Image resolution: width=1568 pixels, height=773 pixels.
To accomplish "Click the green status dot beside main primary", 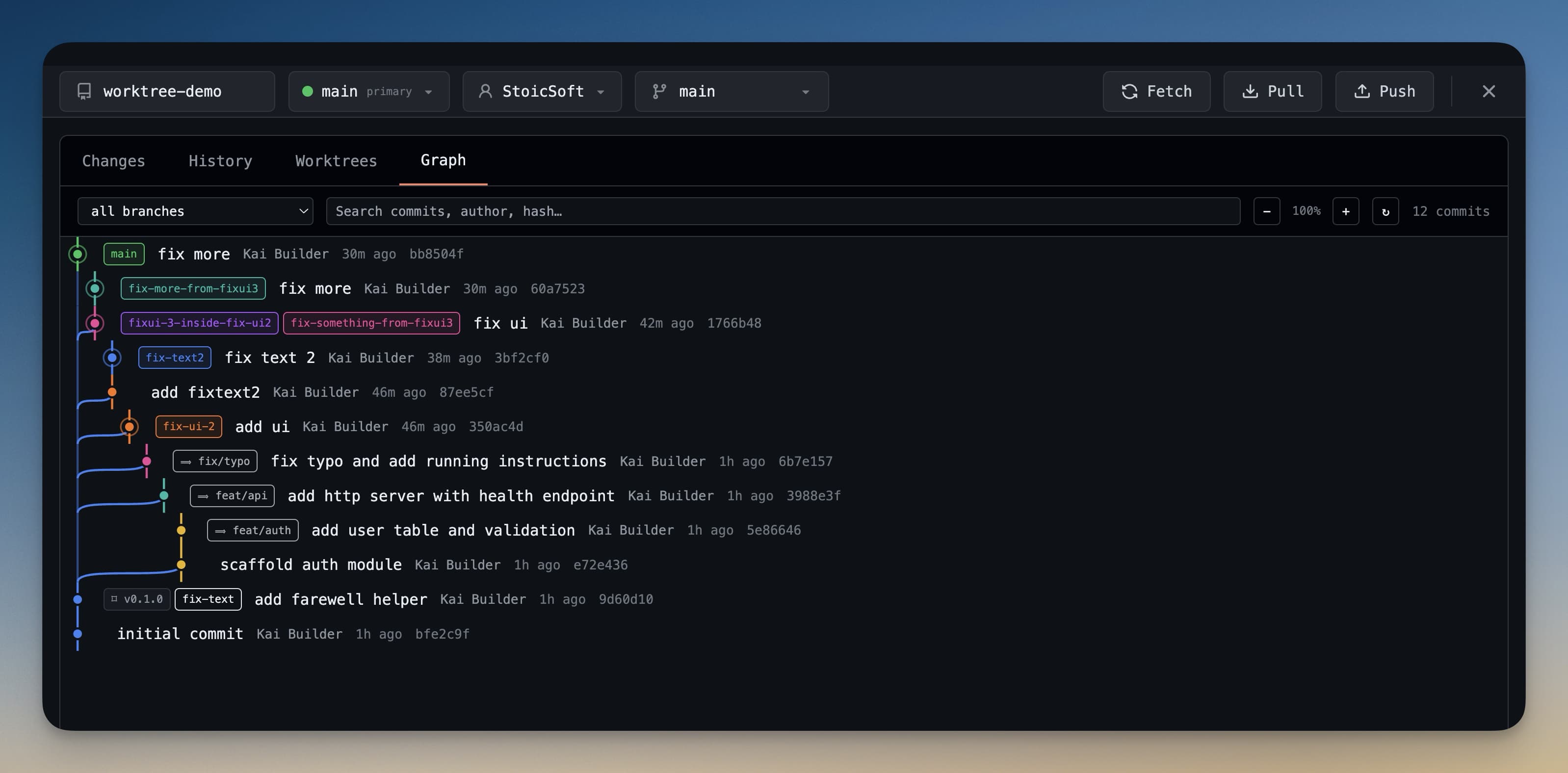I will tap(309, 91).
